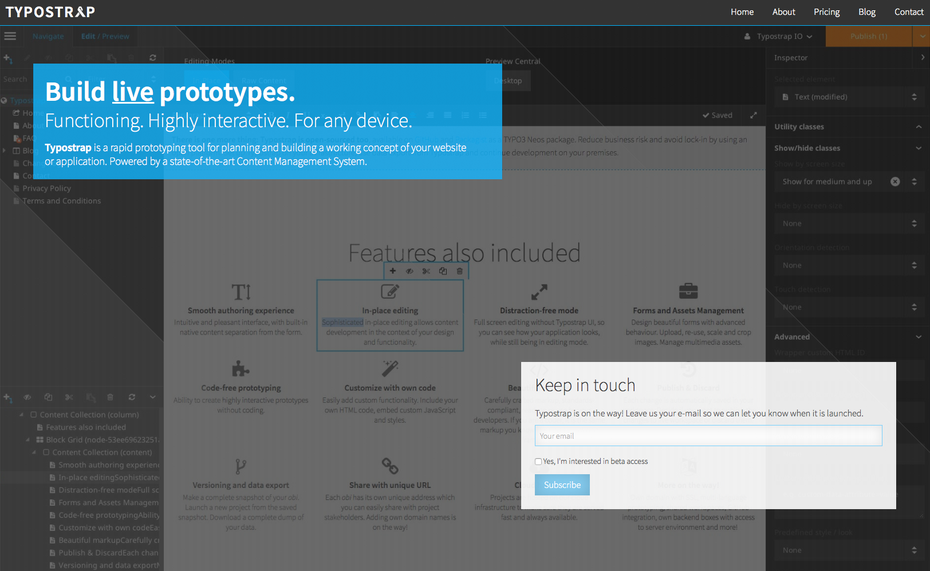
Task: Open the Publish options dropdown arrow
Action: click(x=921, y=36)
